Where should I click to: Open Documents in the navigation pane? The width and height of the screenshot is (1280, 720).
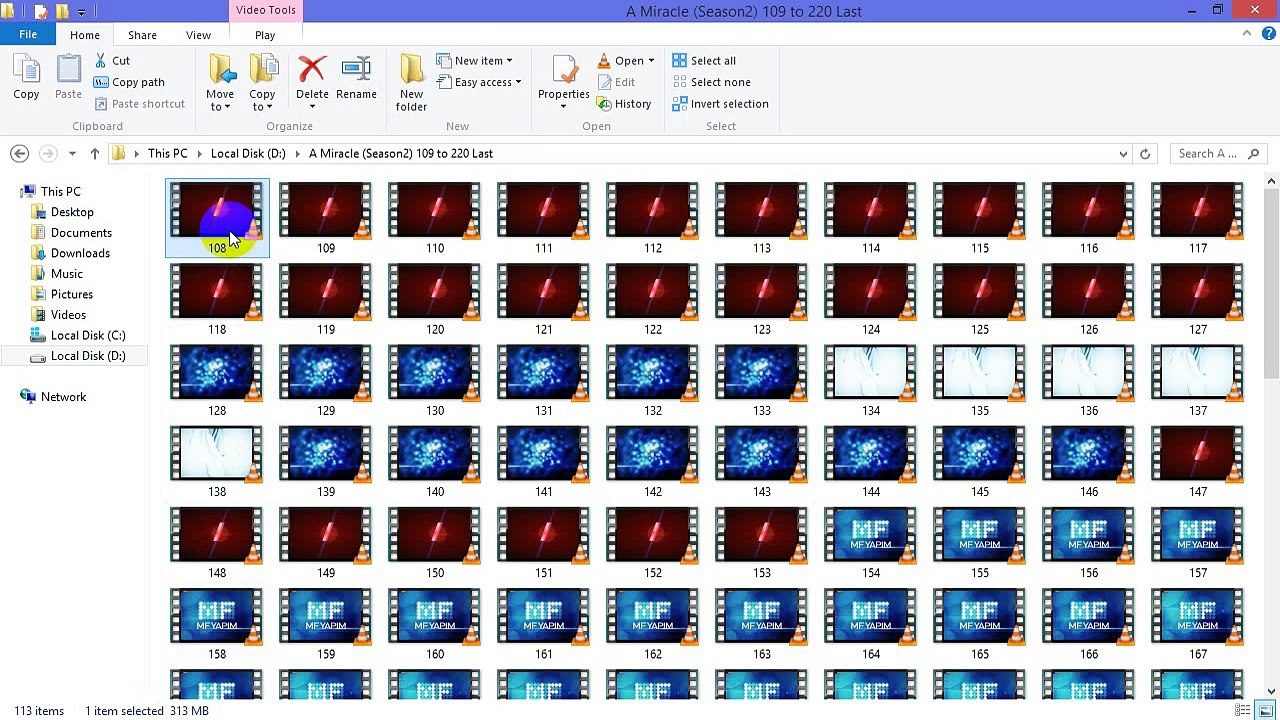pos(81,233)
